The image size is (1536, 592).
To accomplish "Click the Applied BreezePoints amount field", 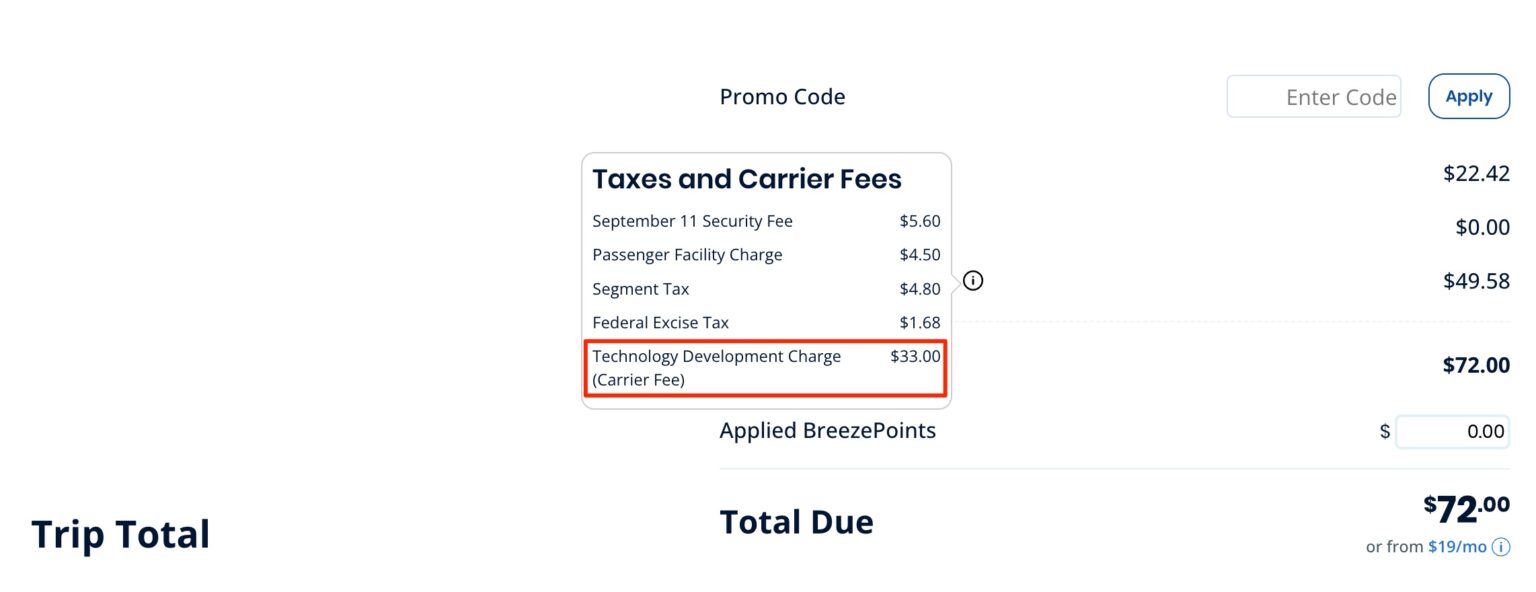I will click(1452, 431).
